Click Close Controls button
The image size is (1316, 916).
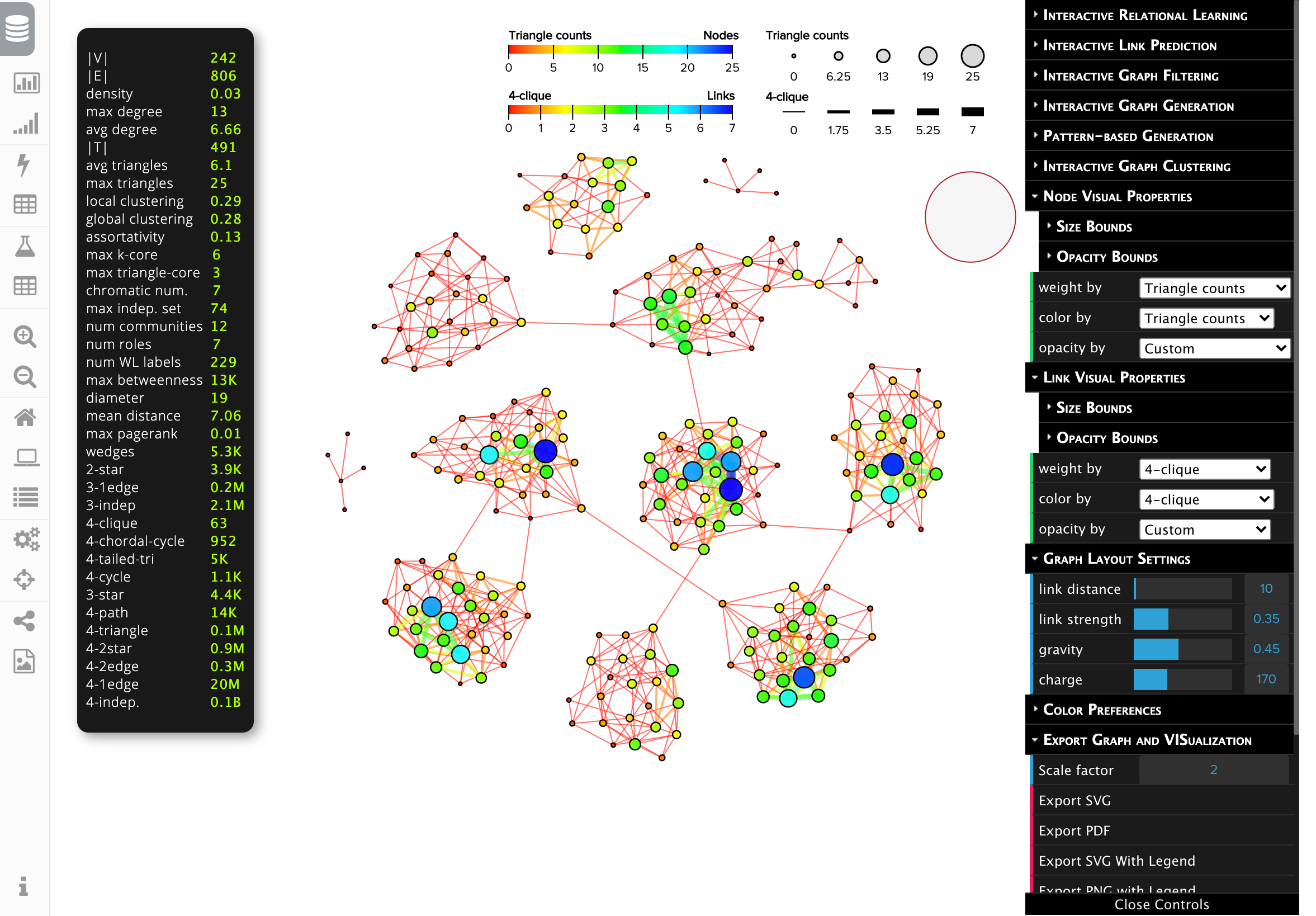(1162, 904)
